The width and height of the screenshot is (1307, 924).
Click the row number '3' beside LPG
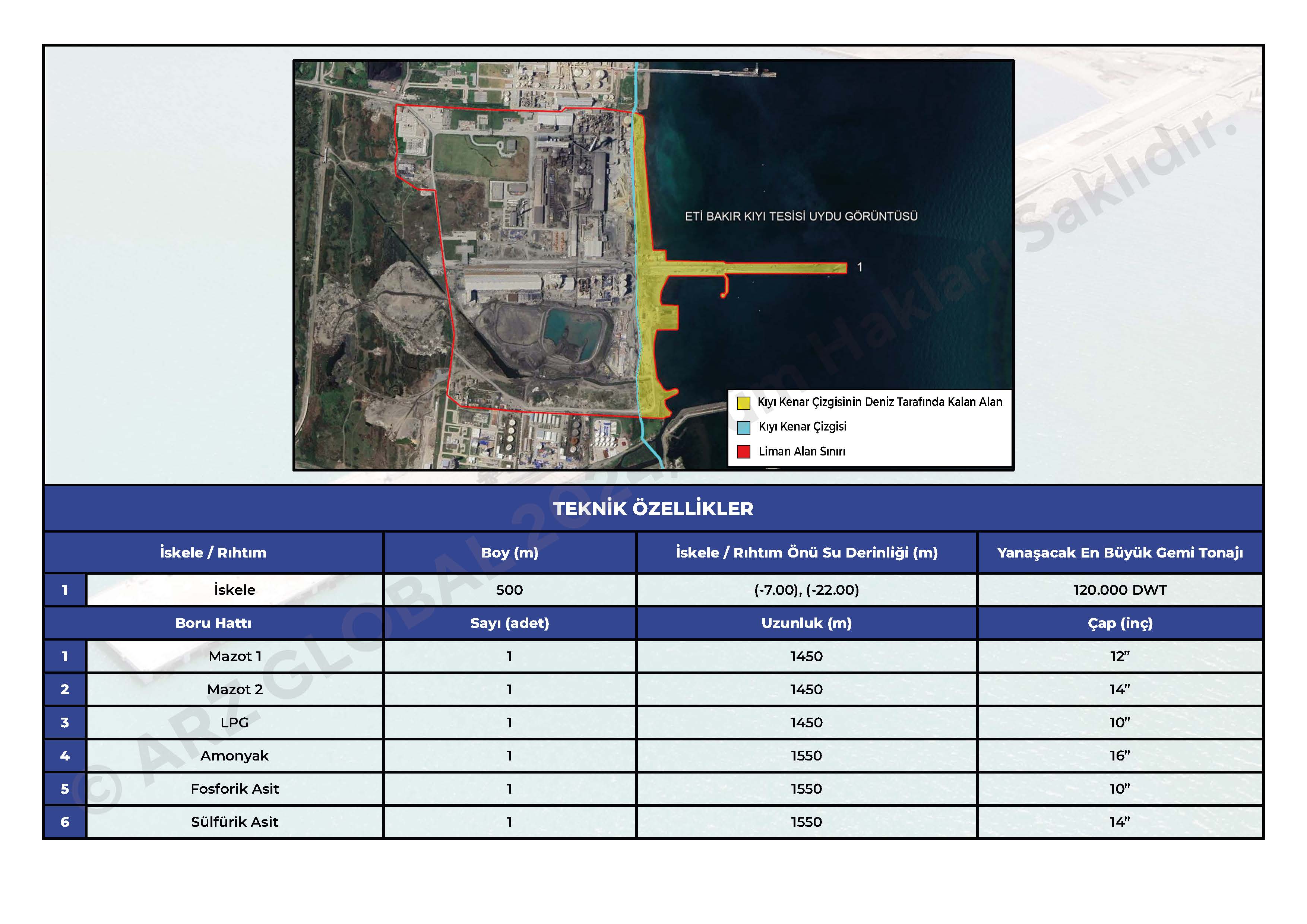point(65,723)
